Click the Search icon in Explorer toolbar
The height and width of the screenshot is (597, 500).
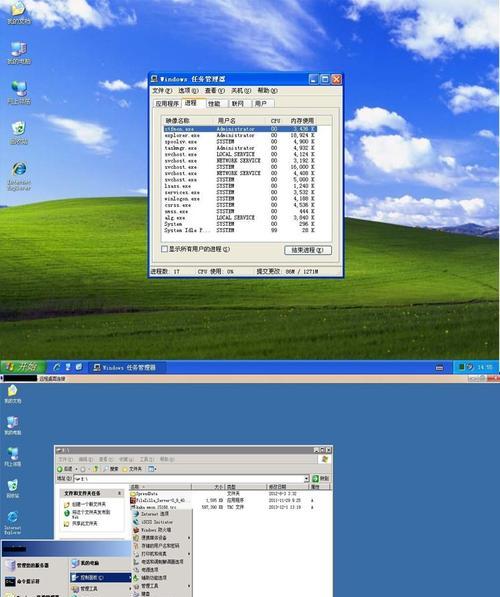110,469
